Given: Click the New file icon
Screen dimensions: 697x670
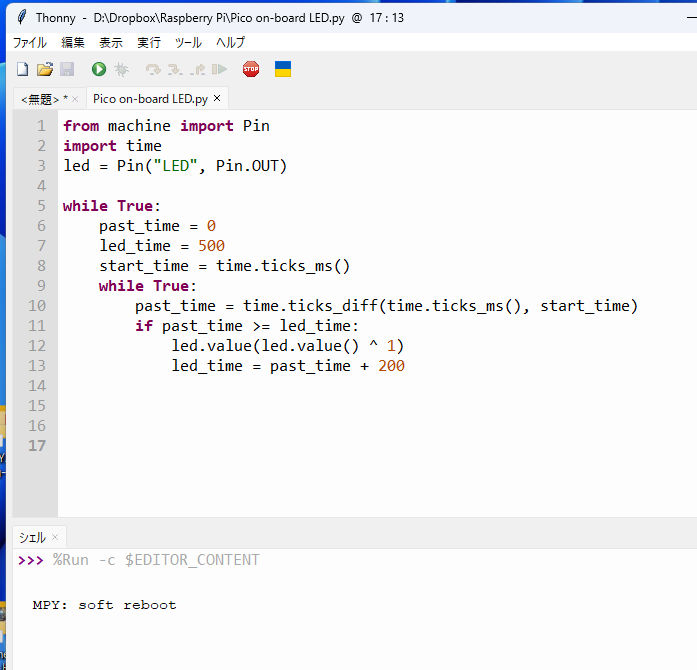Looking at the screenshot, I should [x=22, y=69].
